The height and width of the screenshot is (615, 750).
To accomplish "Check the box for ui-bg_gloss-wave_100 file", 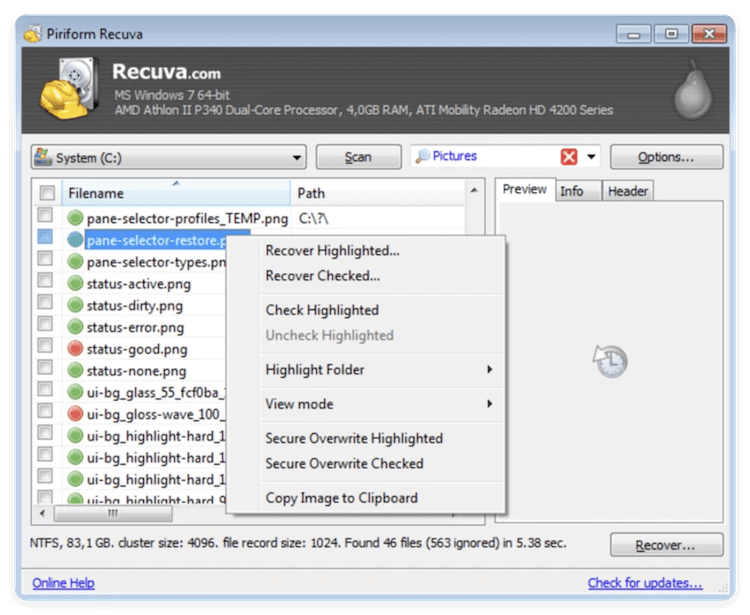I will (x=45, y=410).
